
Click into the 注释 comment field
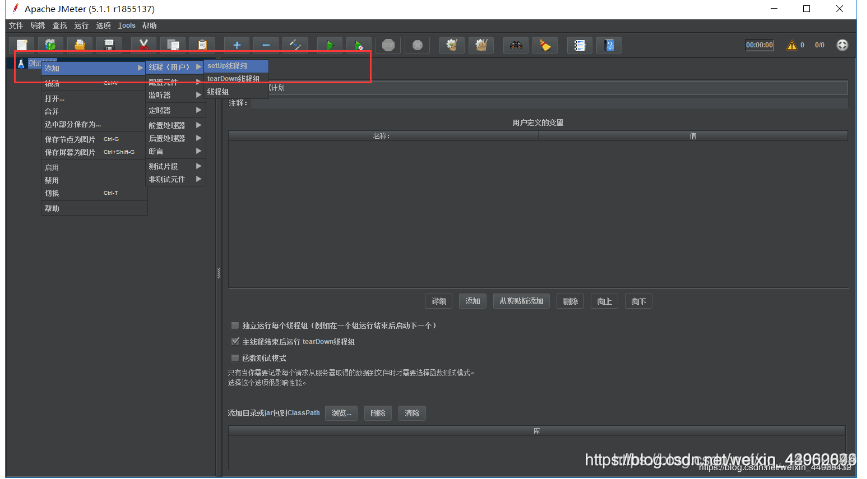(549, 103)
